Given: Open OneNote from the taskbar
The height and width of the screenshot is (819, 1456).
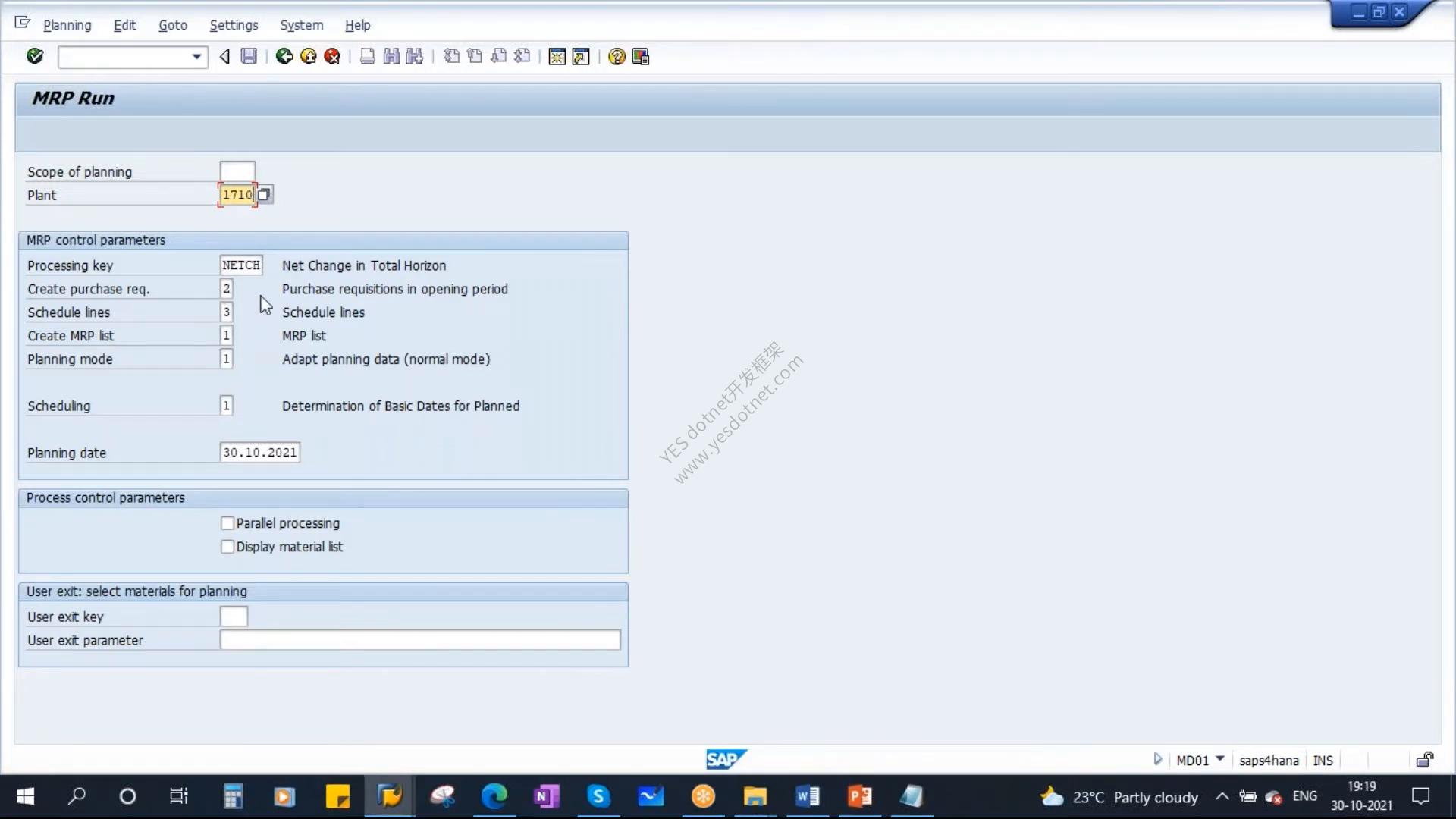Looking at the screenshot, I should (546, 796).
